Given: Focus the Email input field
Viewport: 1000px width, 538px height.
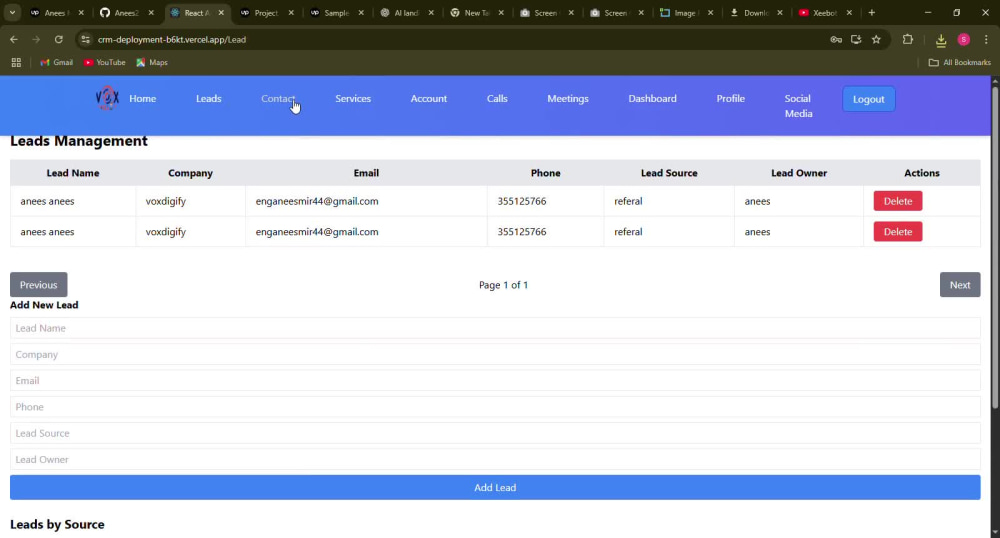Looking at the screenshot, I should (x=495, y=381).
